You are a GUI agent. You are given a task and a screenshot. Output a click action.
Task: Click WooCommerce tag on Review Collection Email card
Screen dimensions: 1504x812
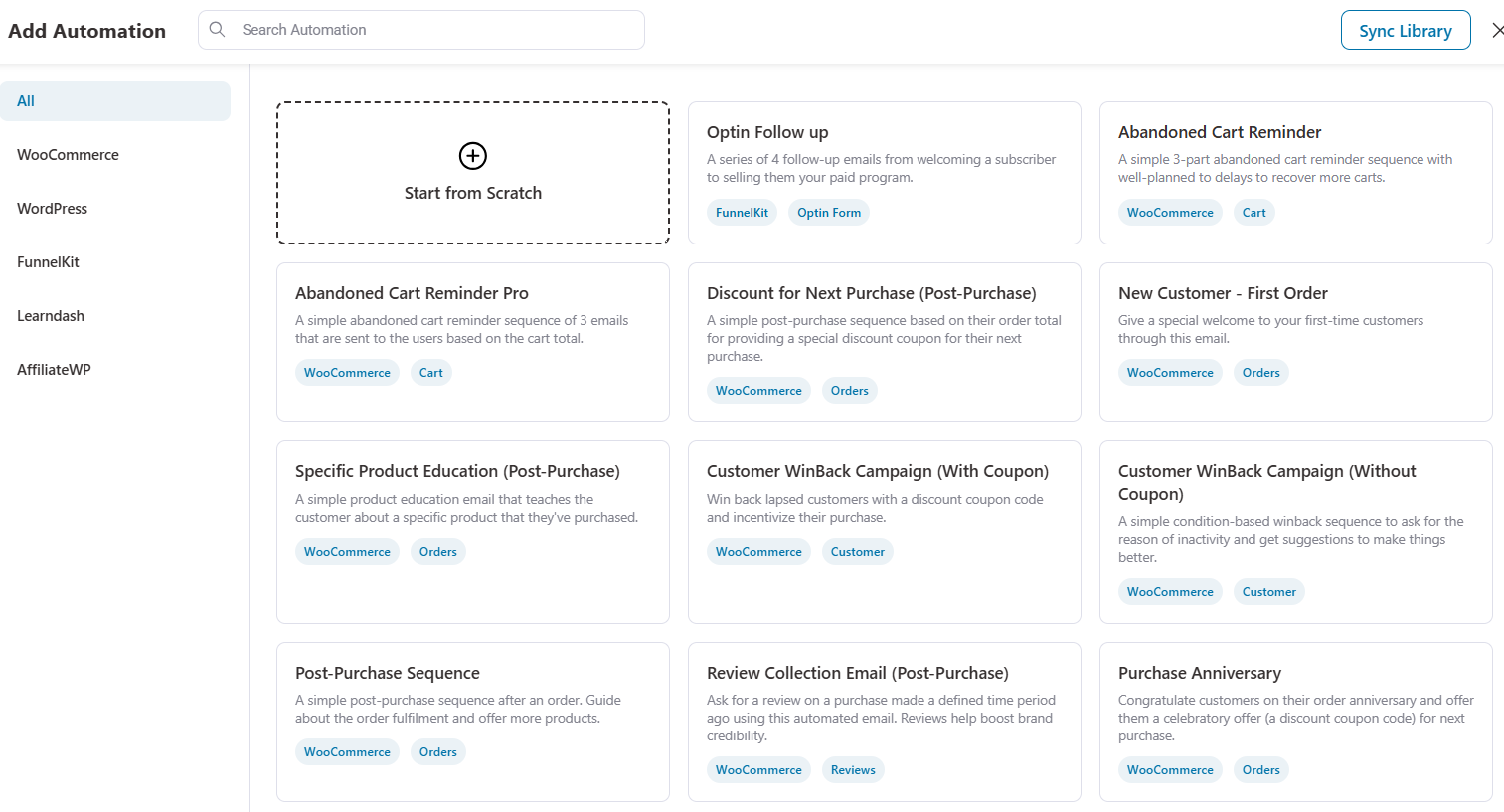(758, 770)
